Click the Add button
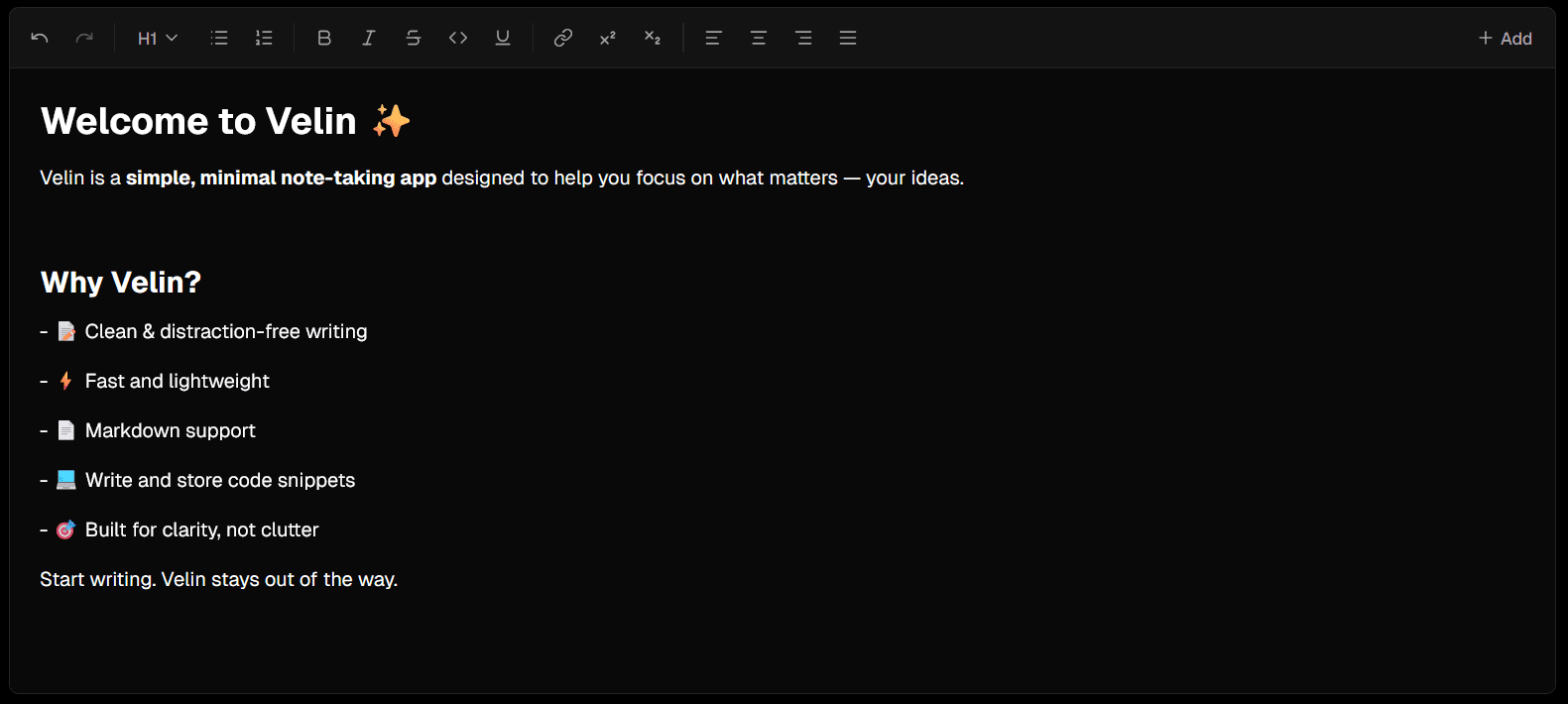This screenshot has width=1568, height=704. tap(1506, 38)
